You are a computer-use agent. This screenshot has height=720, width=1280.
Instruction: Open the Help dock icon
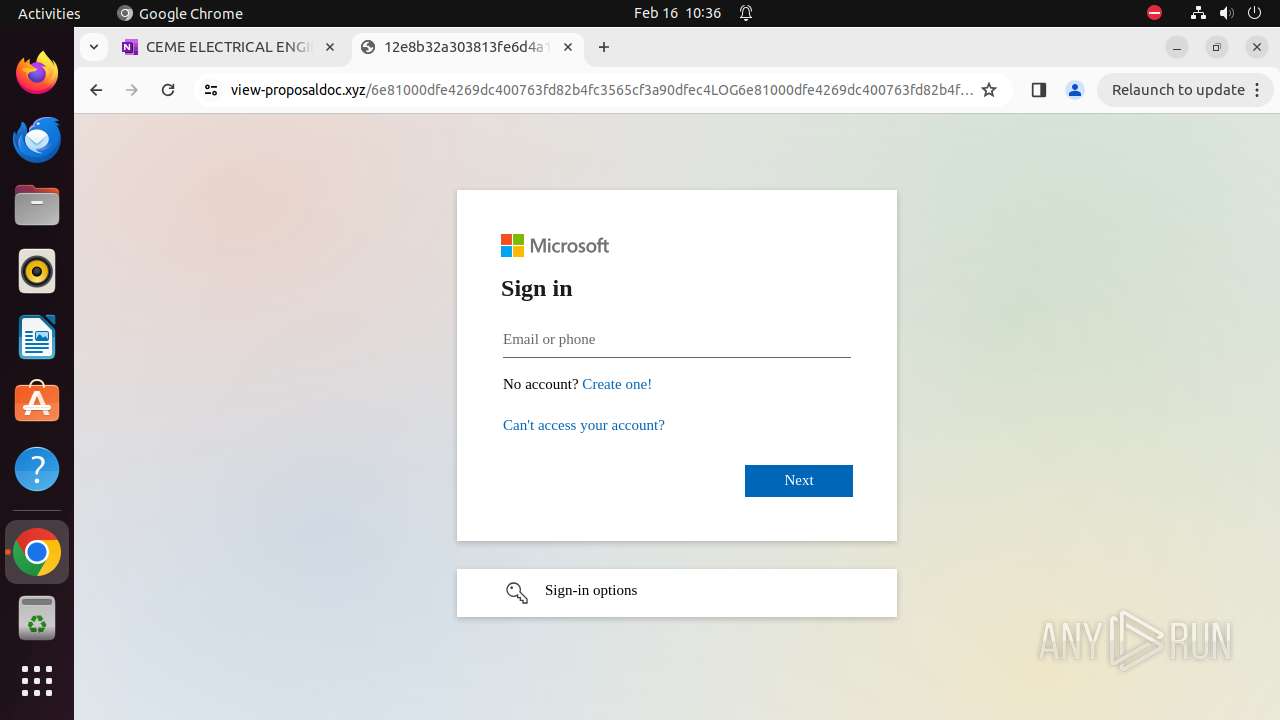pyautogui.click(x=37, y=469)
